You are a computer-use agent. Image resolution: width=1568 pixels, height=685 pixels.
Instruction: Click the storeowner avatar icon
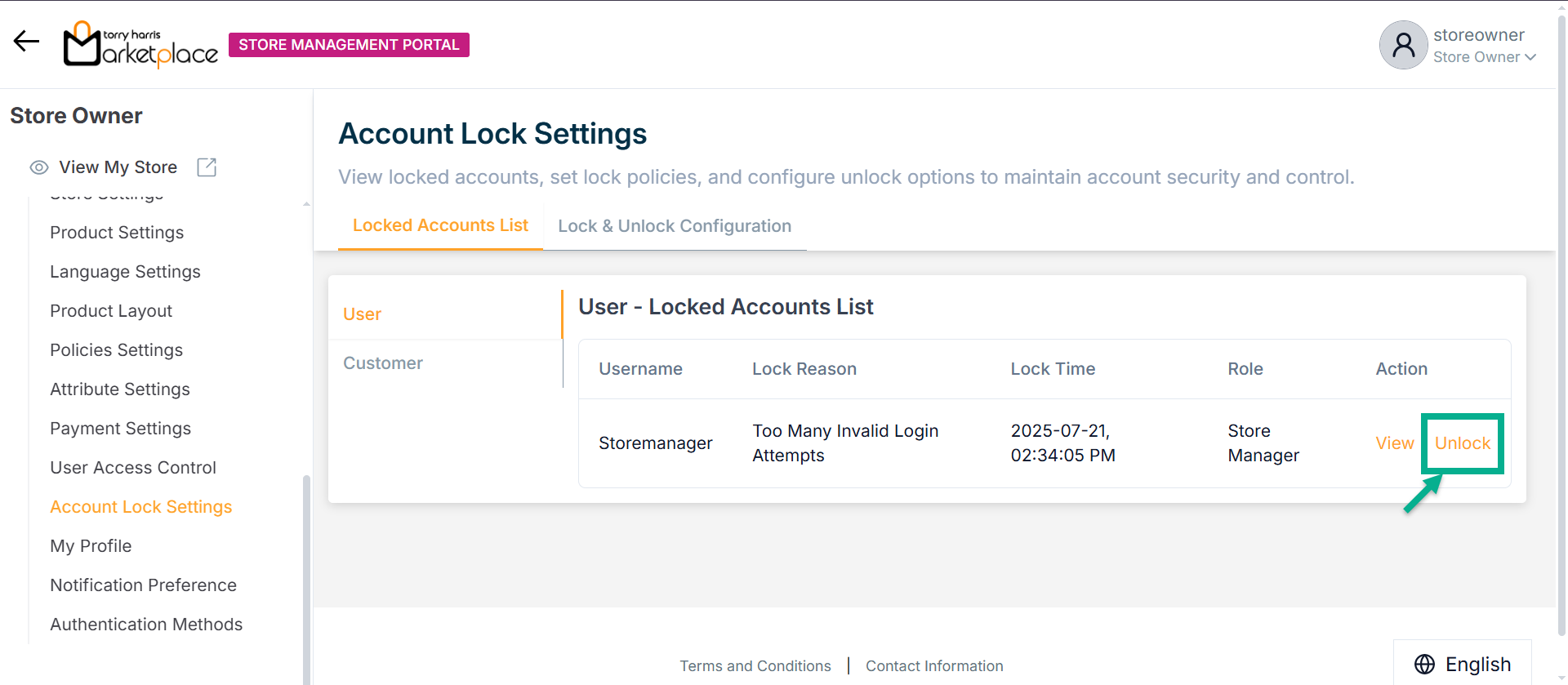point(1402,45)
